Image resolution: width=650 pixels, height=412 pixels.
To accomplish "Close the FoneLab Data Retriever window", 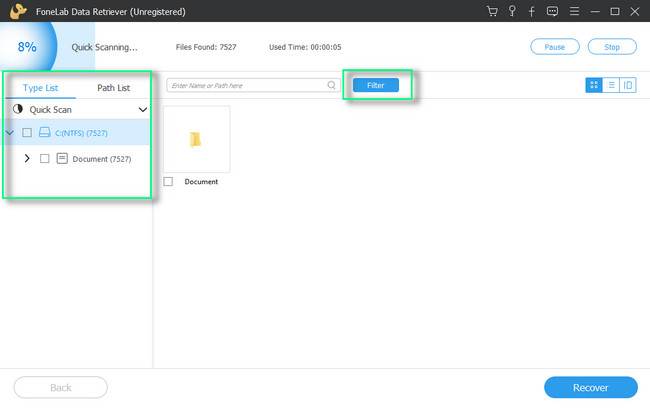I will click(635, 12).
